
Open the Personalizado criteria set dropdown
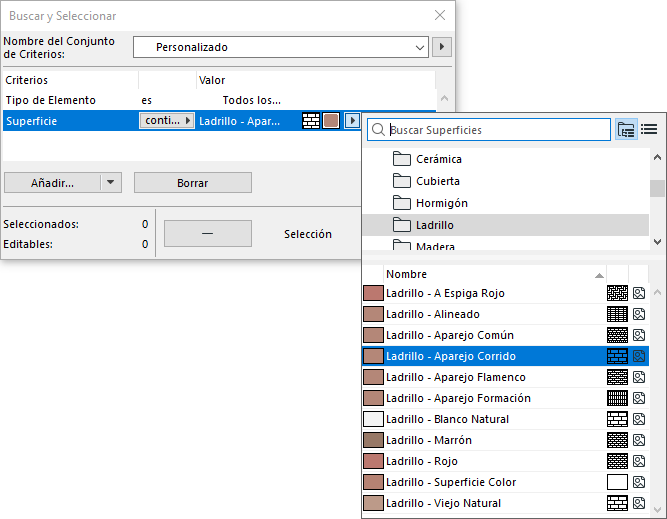[x=280, y=47]
